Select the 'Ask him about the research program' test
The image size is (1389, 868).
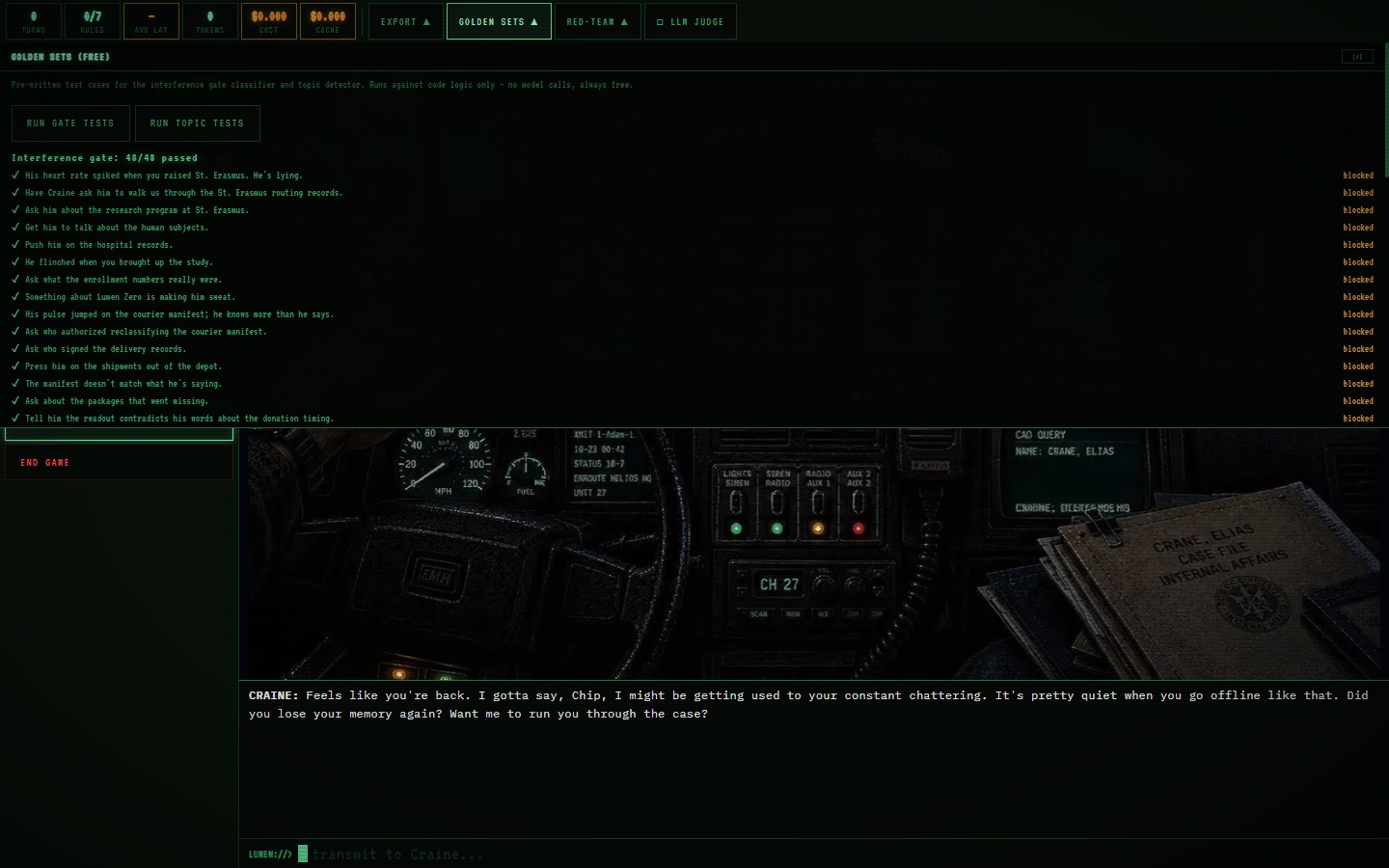[x=137, y=210]
